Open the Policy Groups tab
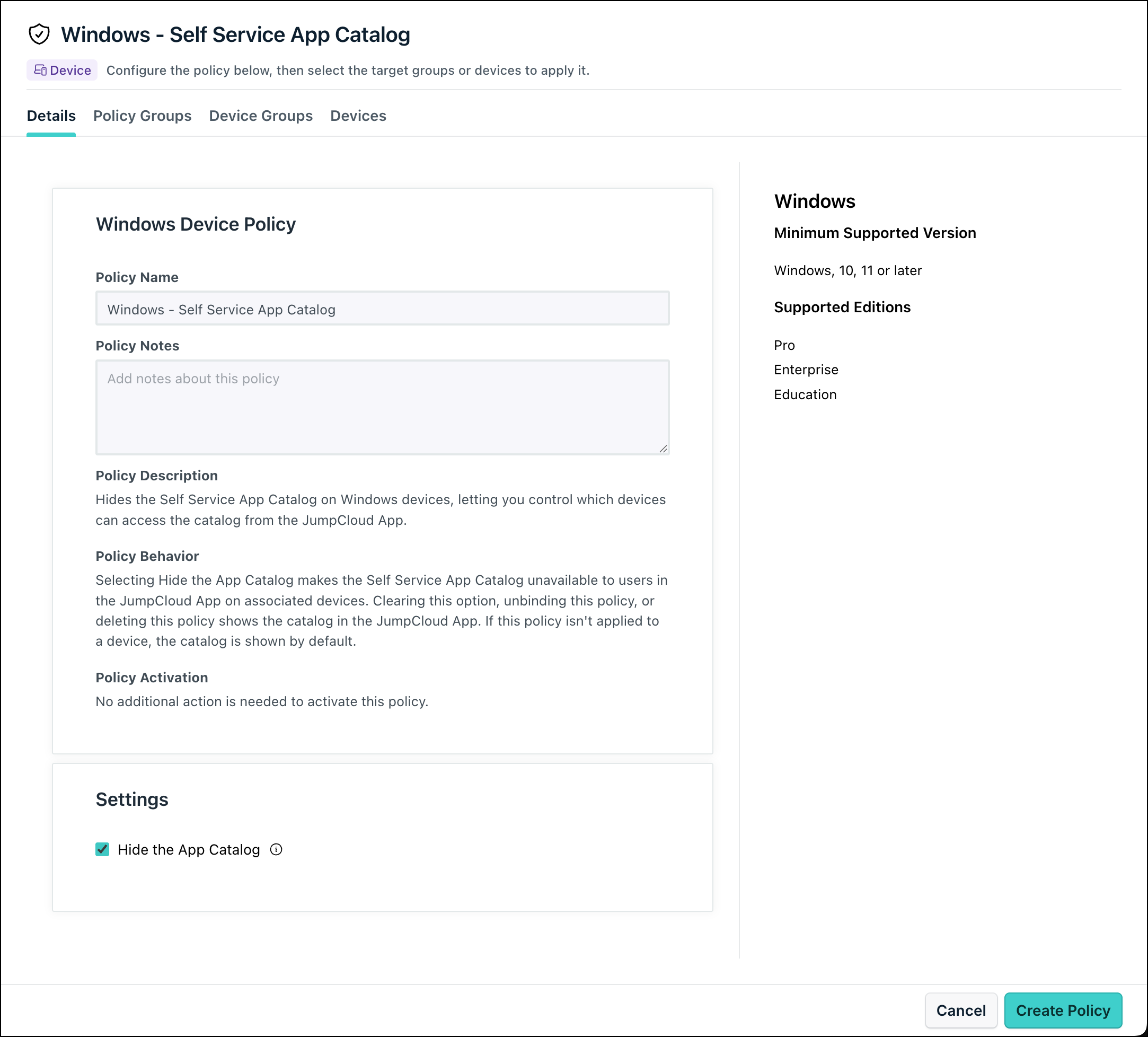Viewport: 1148px width, 1037px height. [x=143, y=116]
